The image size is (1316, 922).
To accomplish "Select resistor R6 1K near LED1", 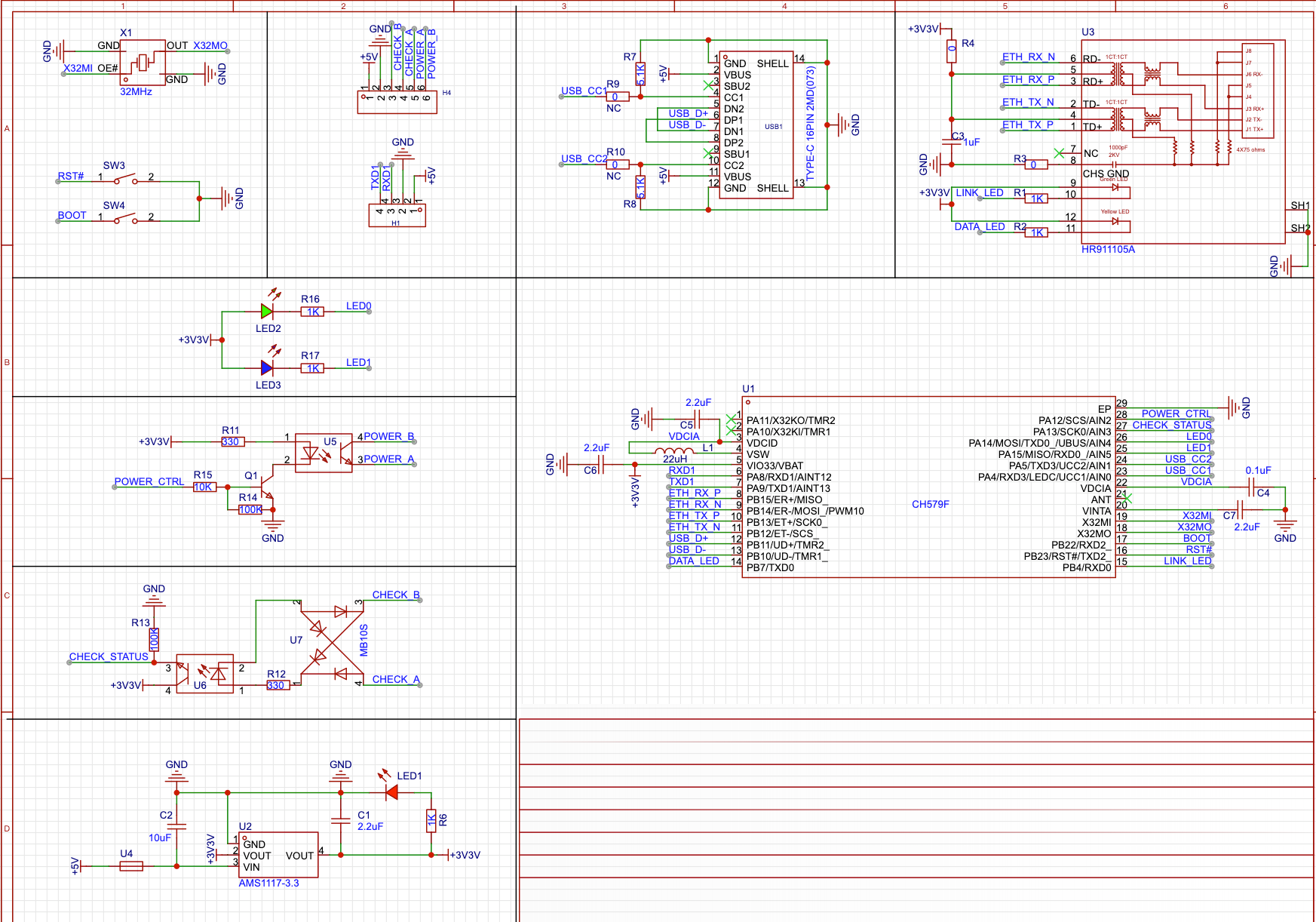I will point(431,821).
